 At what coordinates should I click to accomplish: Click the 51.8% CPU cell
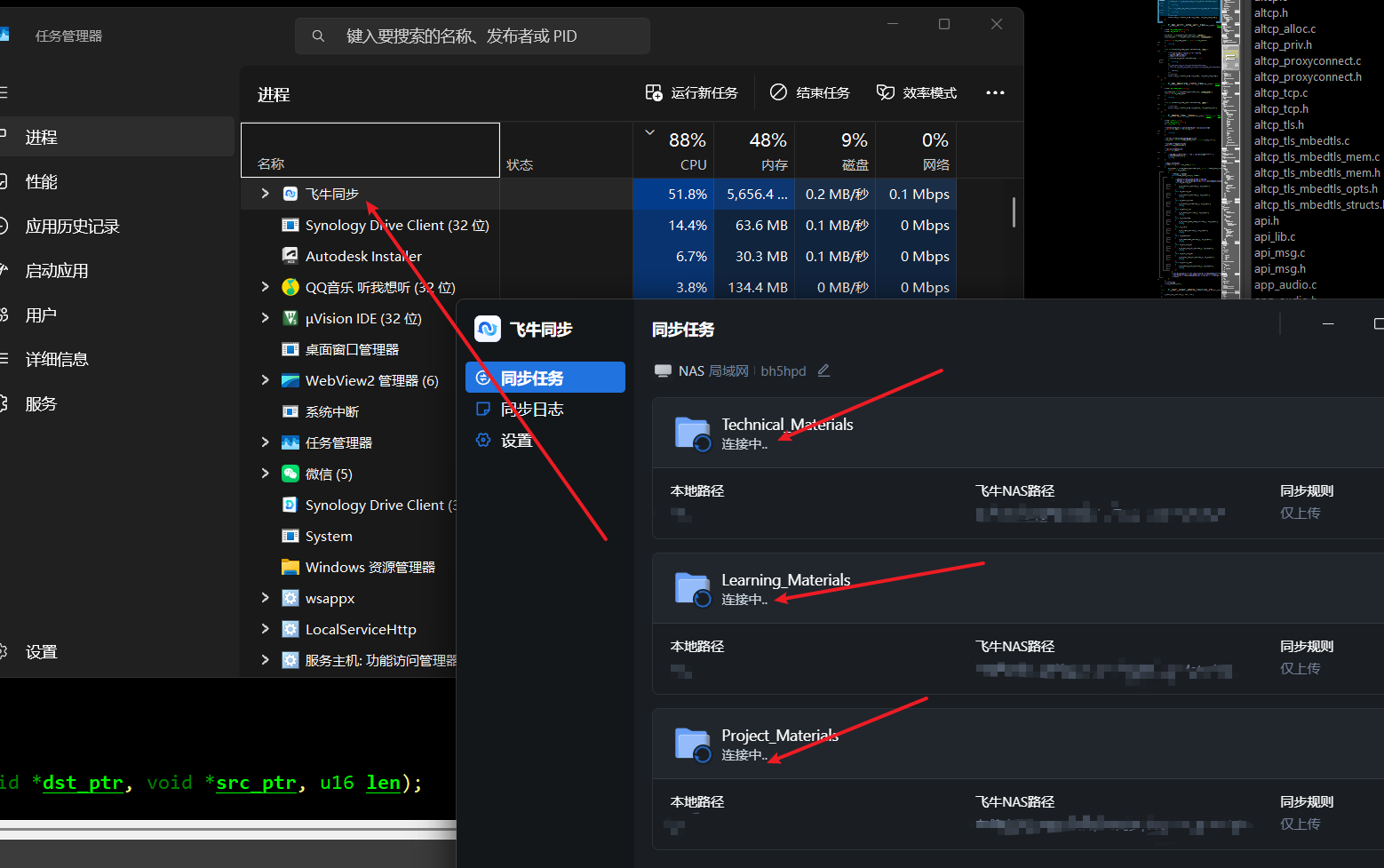(x=673, y=194)
